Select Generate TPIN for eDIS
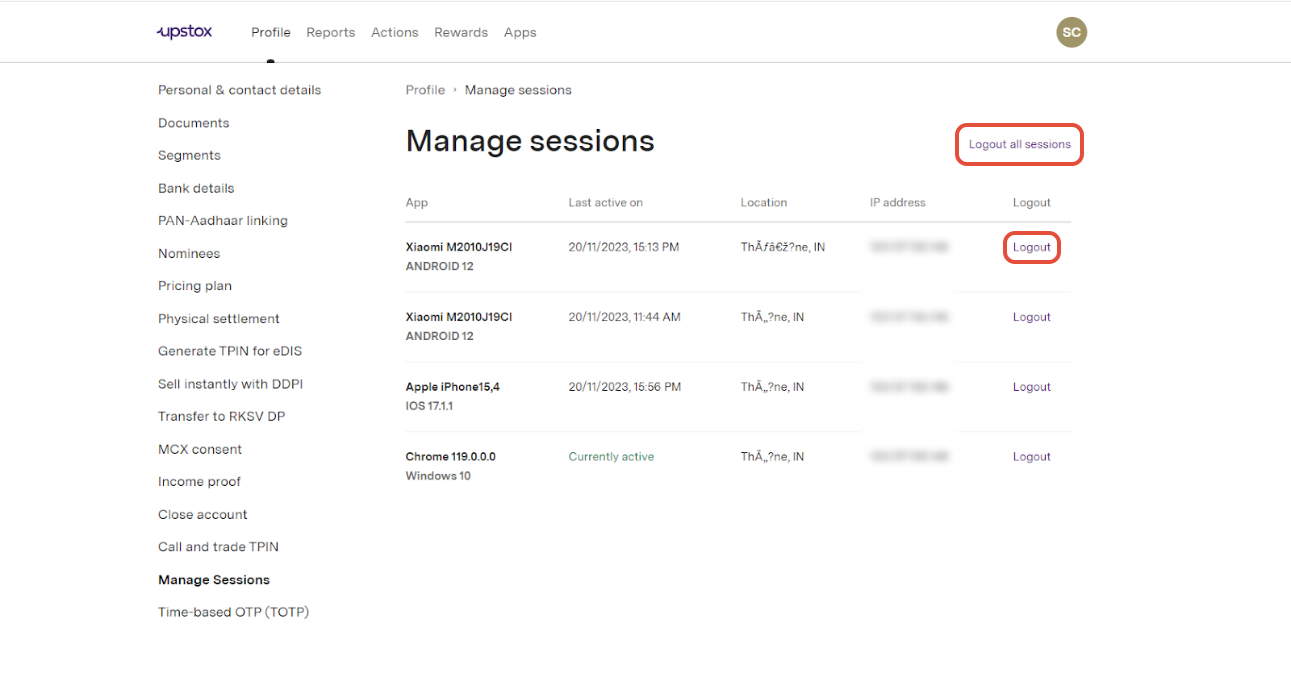The height and width of the screenshot is (681, 1291). click(230, 351)
